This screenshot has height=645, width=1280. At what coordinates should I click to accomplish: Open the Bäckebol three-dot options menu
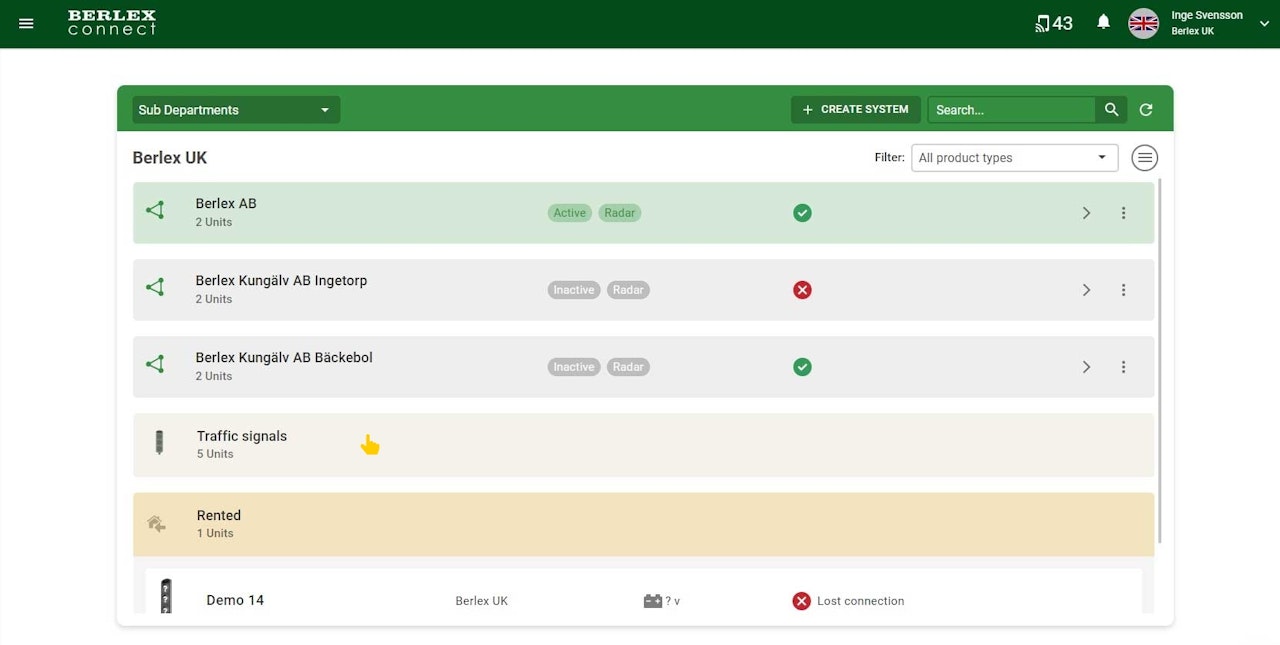click(1123, 367)
